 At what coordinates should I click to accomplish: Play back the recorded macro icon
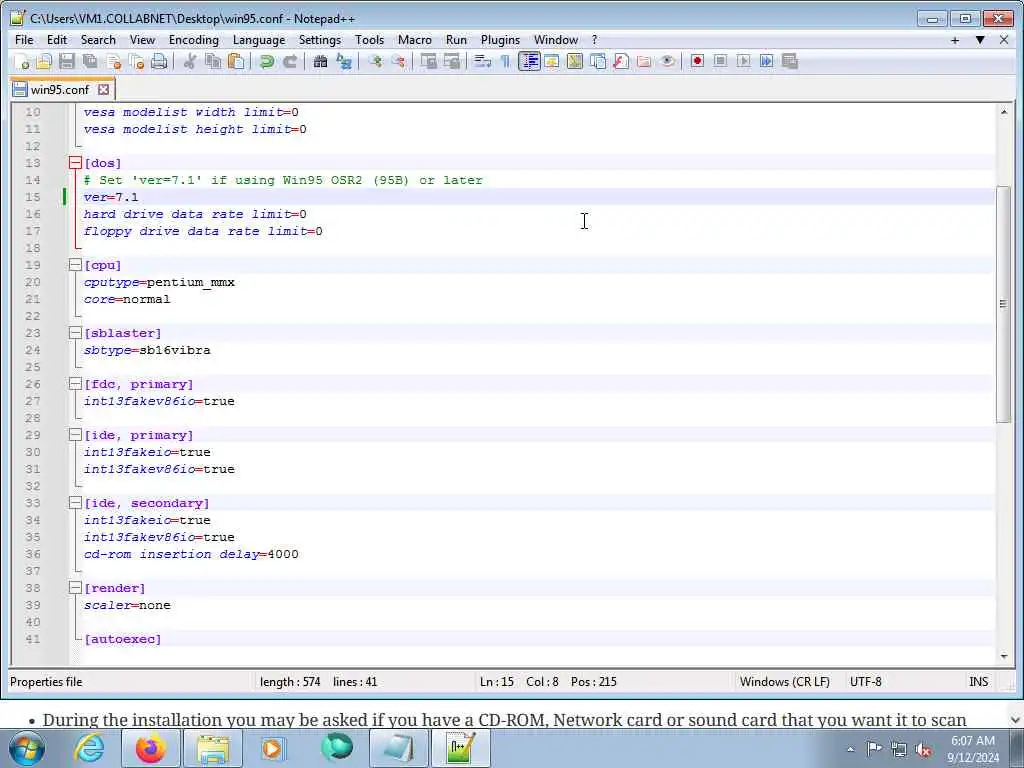[743, 61]
